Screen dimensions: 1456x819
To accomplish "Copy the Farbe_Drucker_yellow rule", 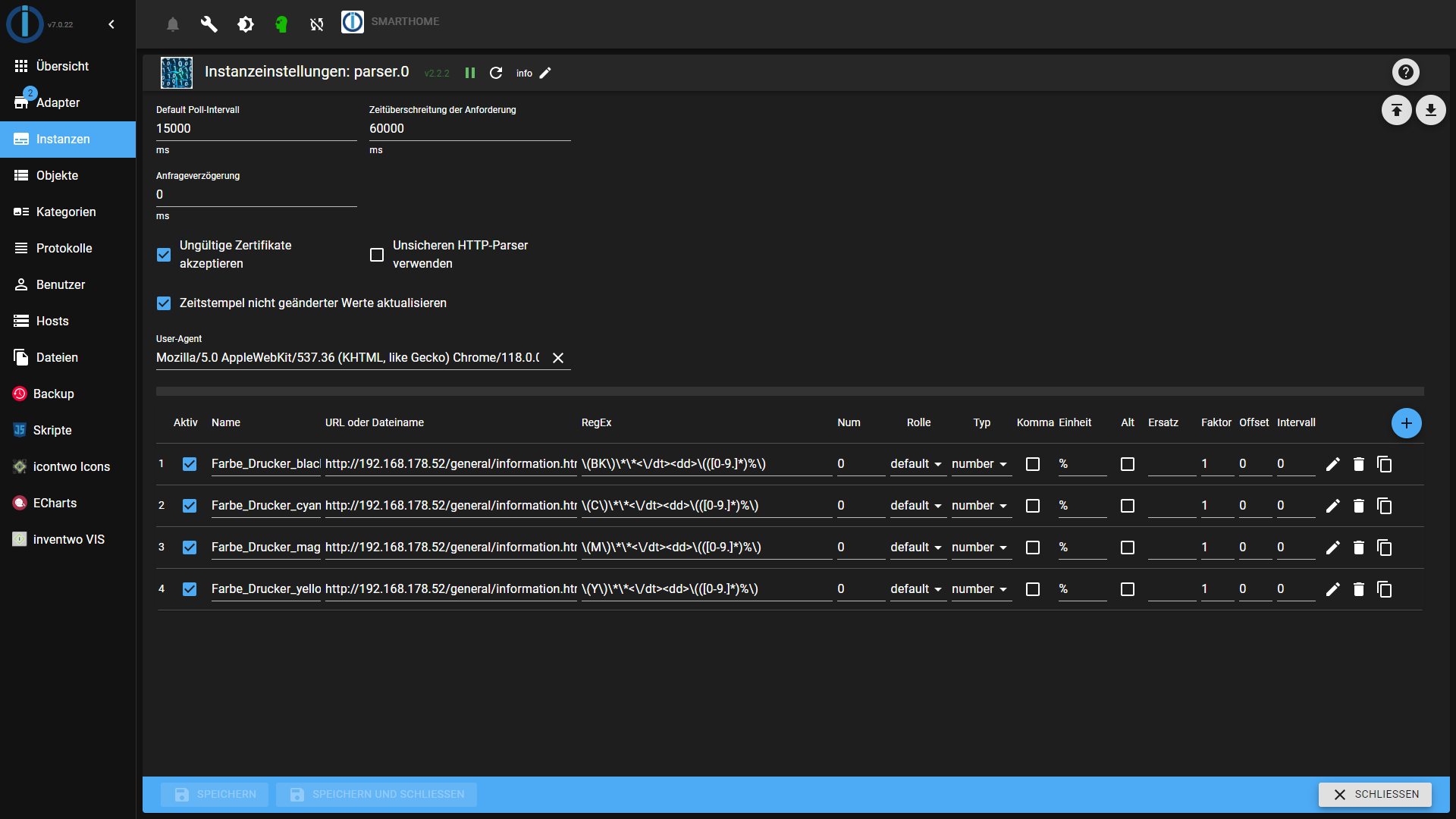I will 1384,589.
